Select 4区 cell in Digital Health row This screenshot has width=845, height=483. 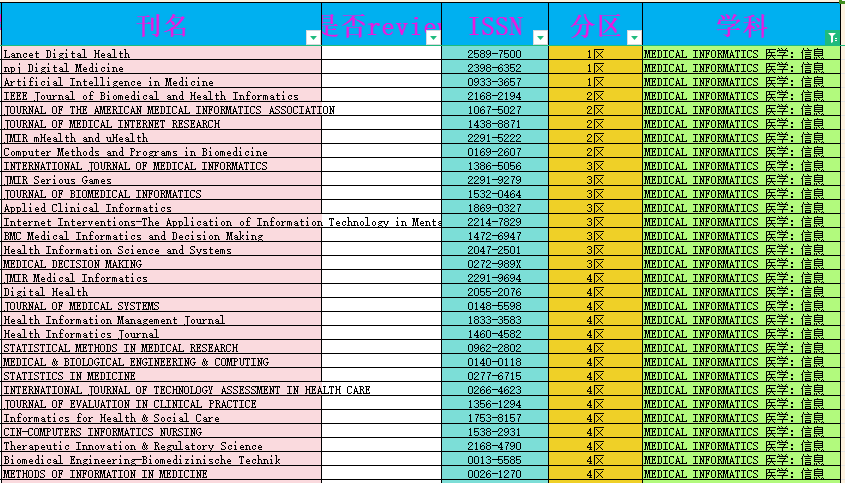(x=595, y=292)
